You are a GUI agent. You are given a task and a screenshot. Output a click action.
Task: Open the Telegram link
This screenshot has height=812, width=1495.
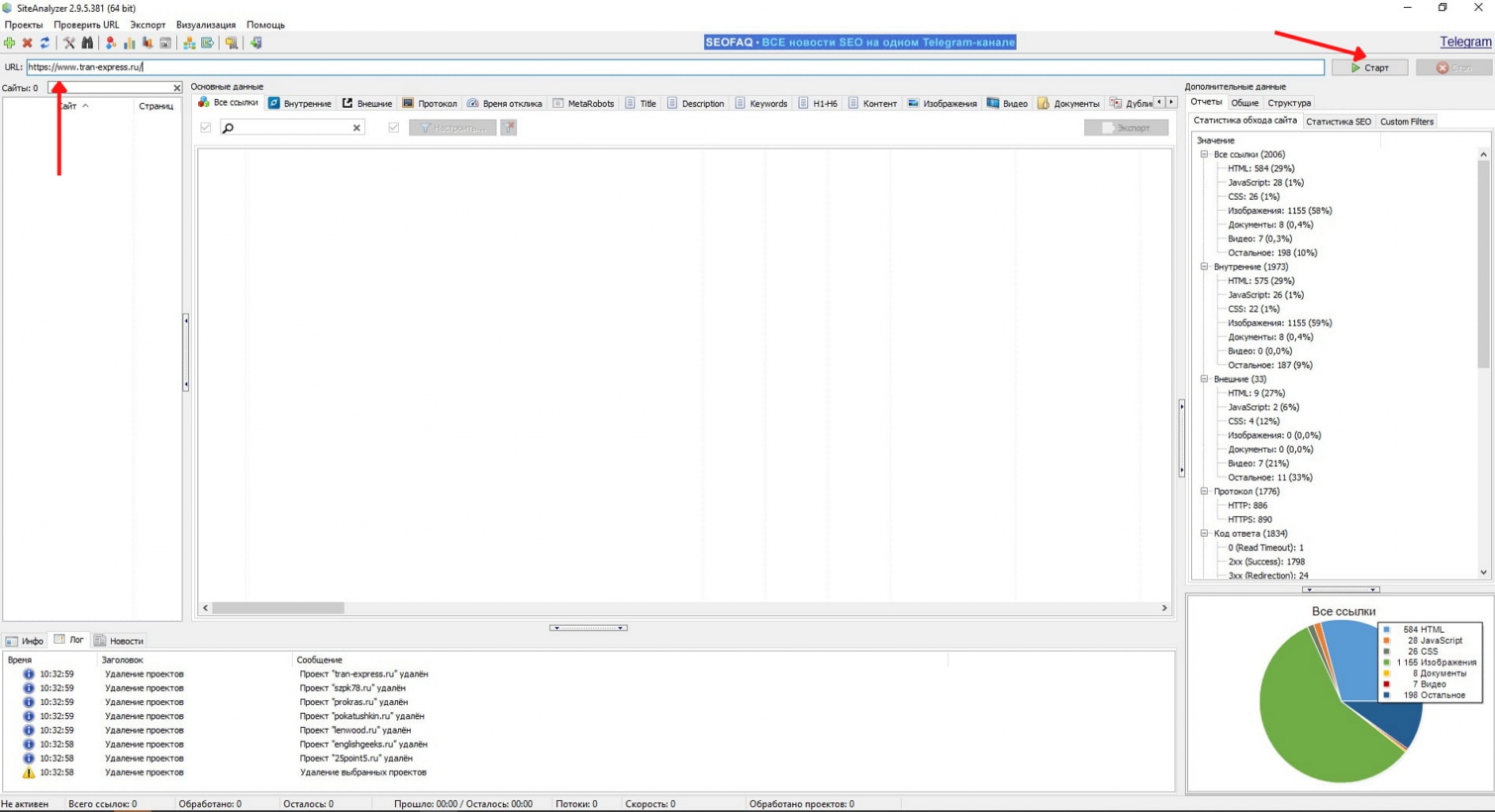click(x=1466, y=42)
